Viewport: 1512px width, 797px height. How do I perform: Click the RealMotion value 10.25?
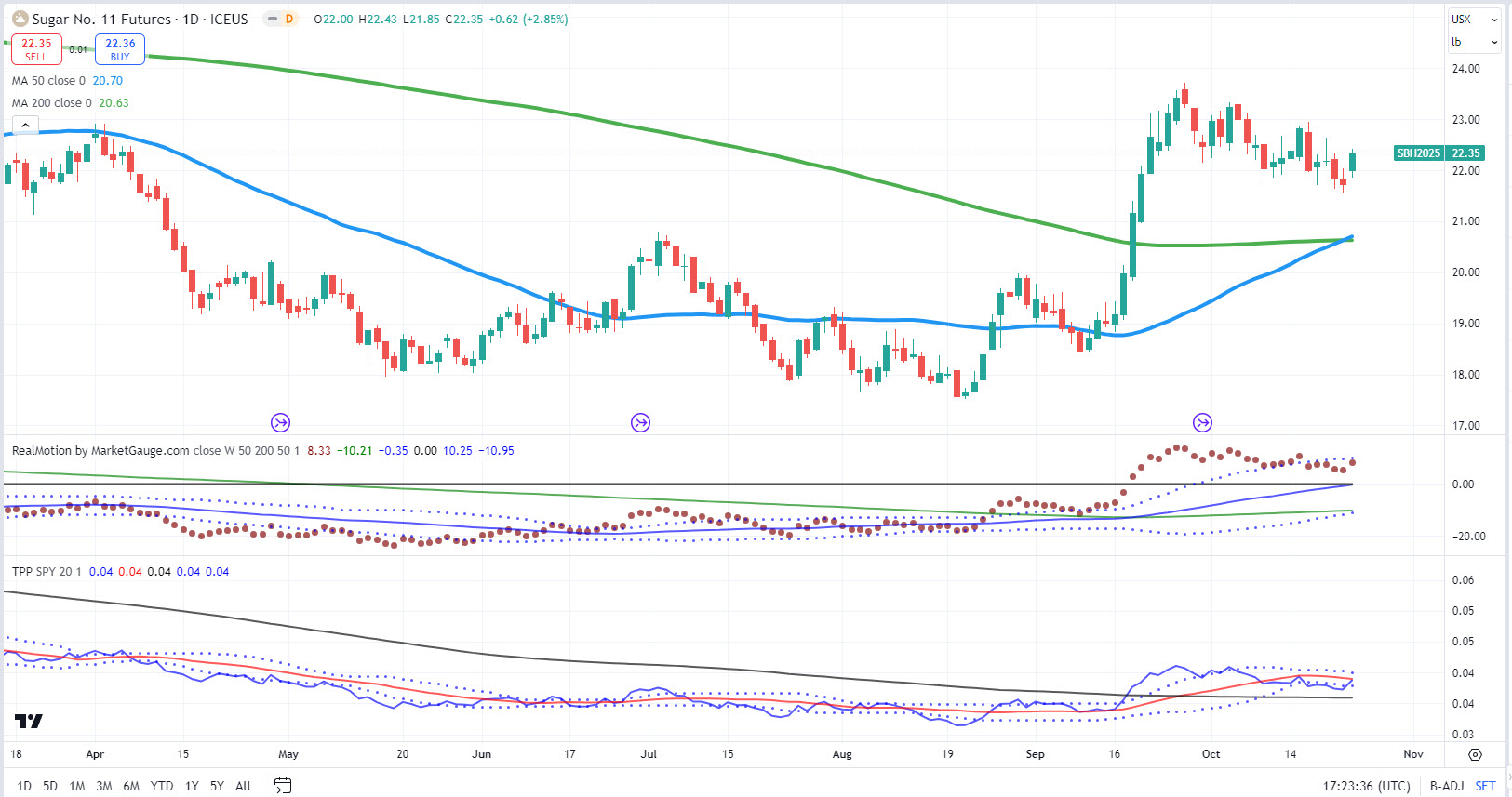coord(458,450)
